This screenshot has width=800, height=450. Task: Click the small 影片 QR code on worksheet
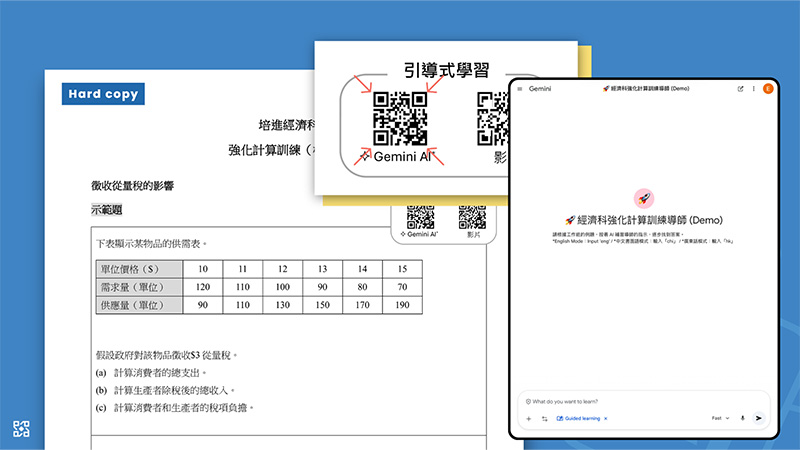(x=472, y=217)
